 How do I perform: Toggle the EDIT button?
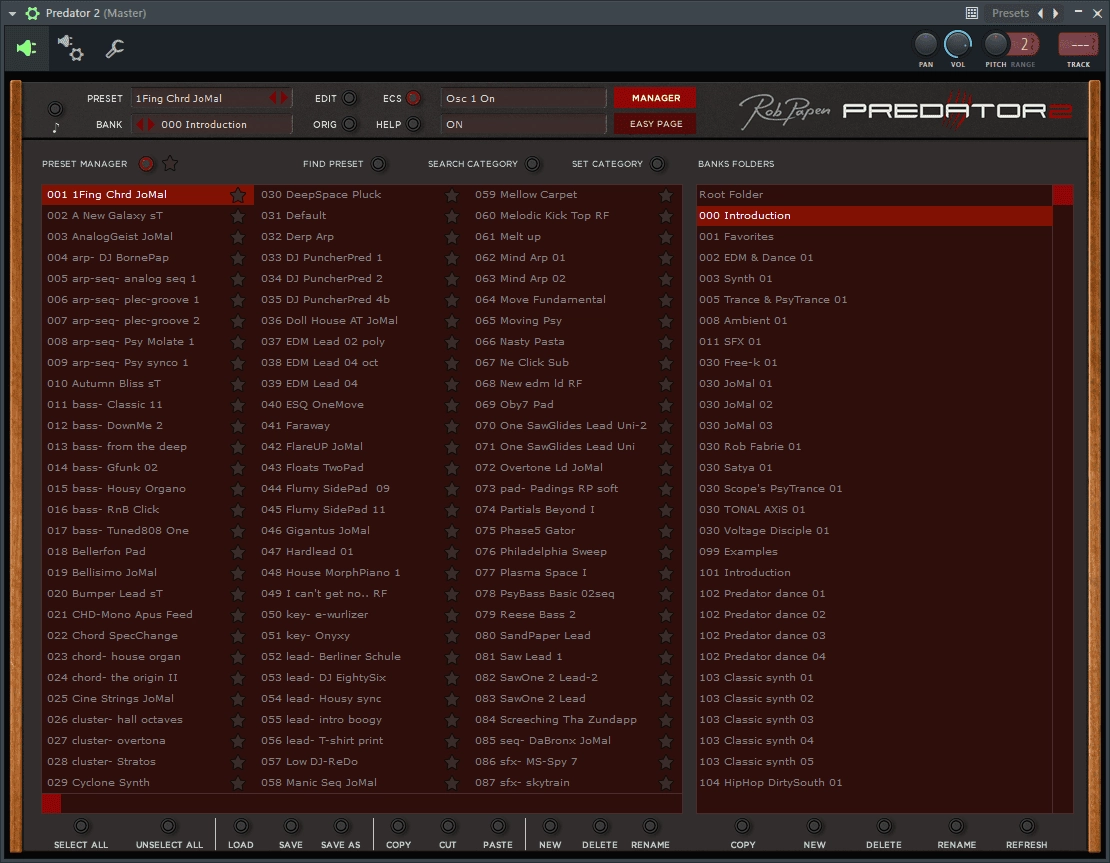[x=350, y=98]
